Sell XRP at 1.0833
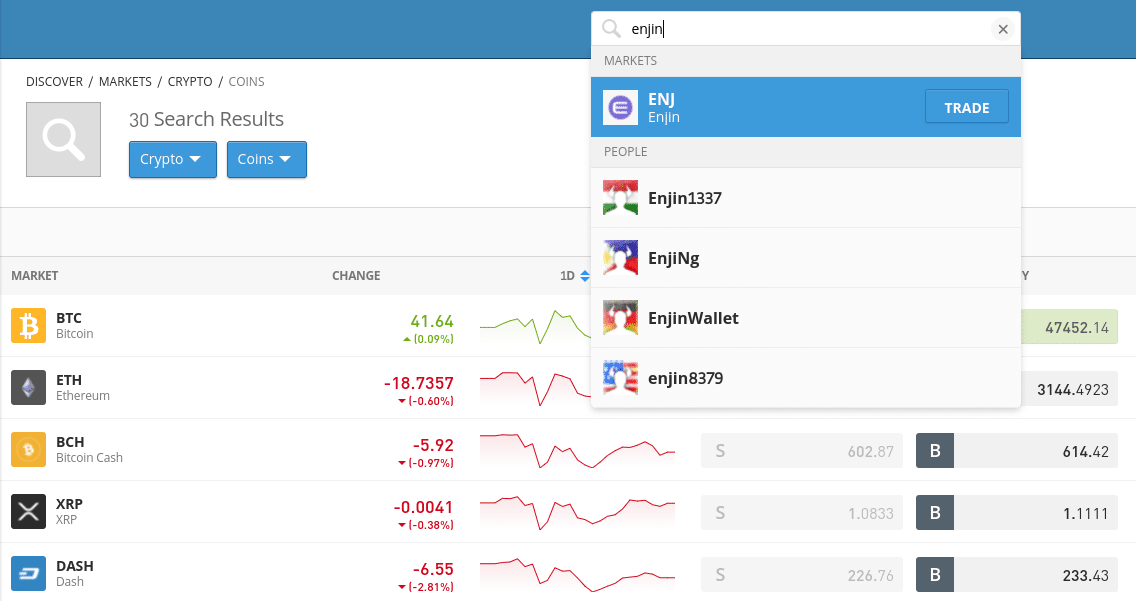This screenshot has height=601, width=1136. coord(802,513)
